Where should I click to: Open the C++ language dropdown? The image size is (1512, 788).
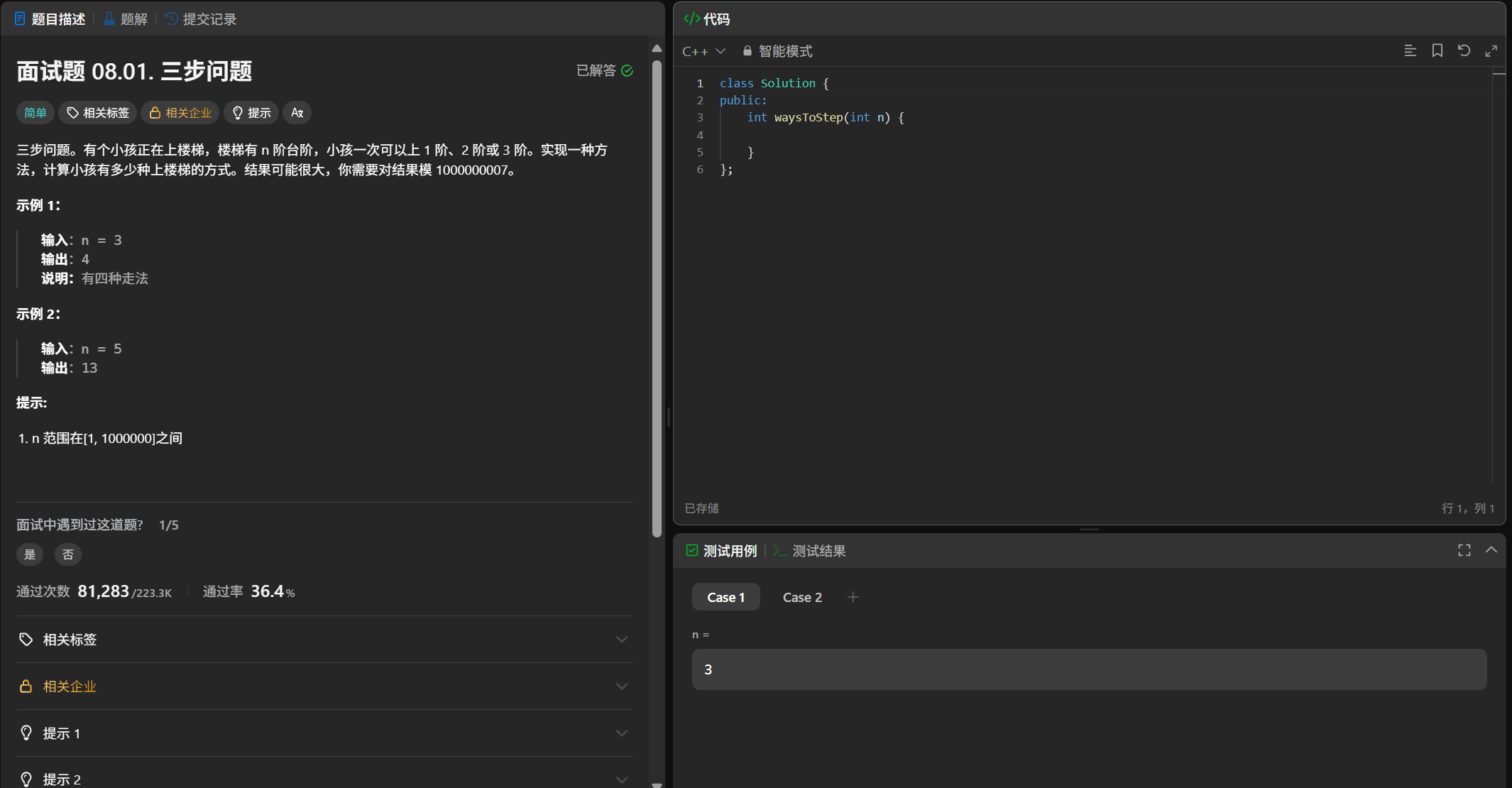point(703,51)
